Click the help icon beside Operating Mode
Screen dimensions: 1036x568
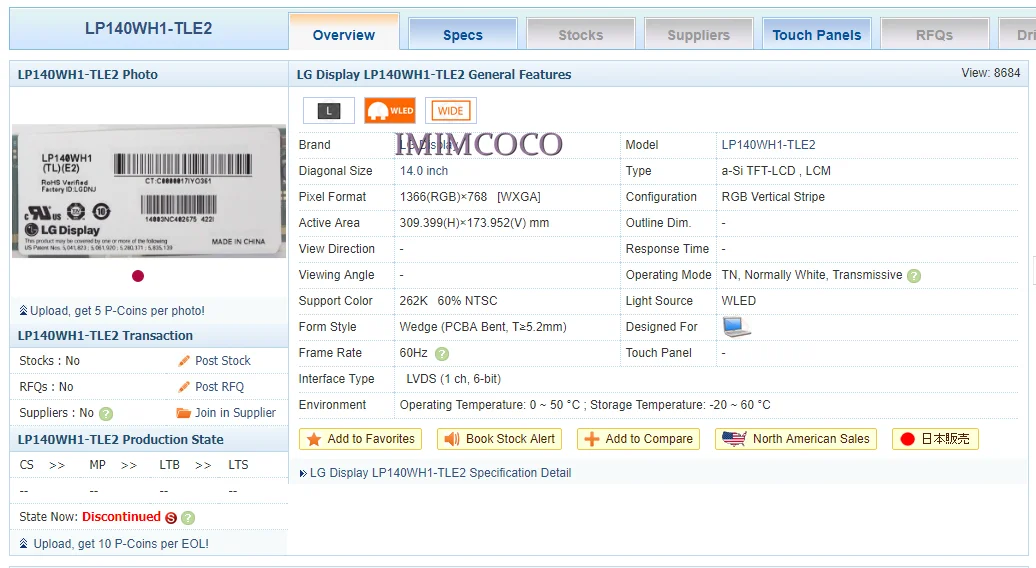914,276
